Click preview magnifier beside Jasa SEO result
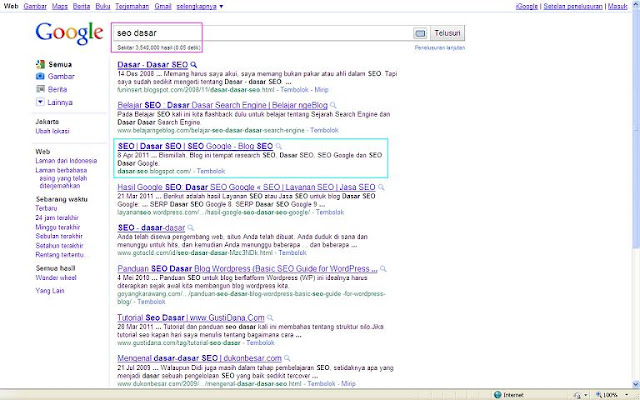This screenshot has width=640, height=400. pos(381,187)
